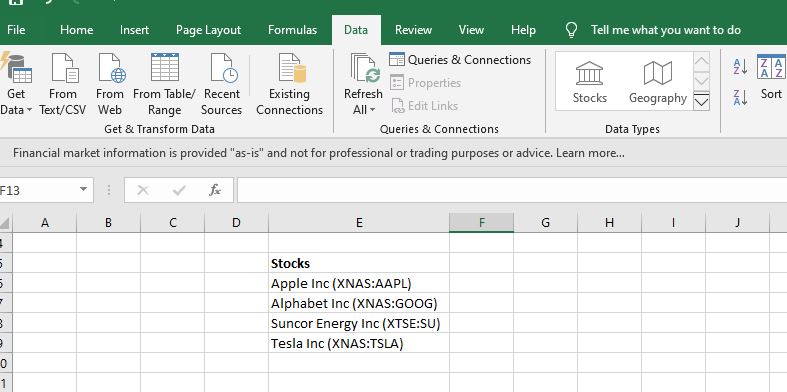
Task: Select cell Apple Inc (XNAS:AAPL)
Action: point(359,284)
